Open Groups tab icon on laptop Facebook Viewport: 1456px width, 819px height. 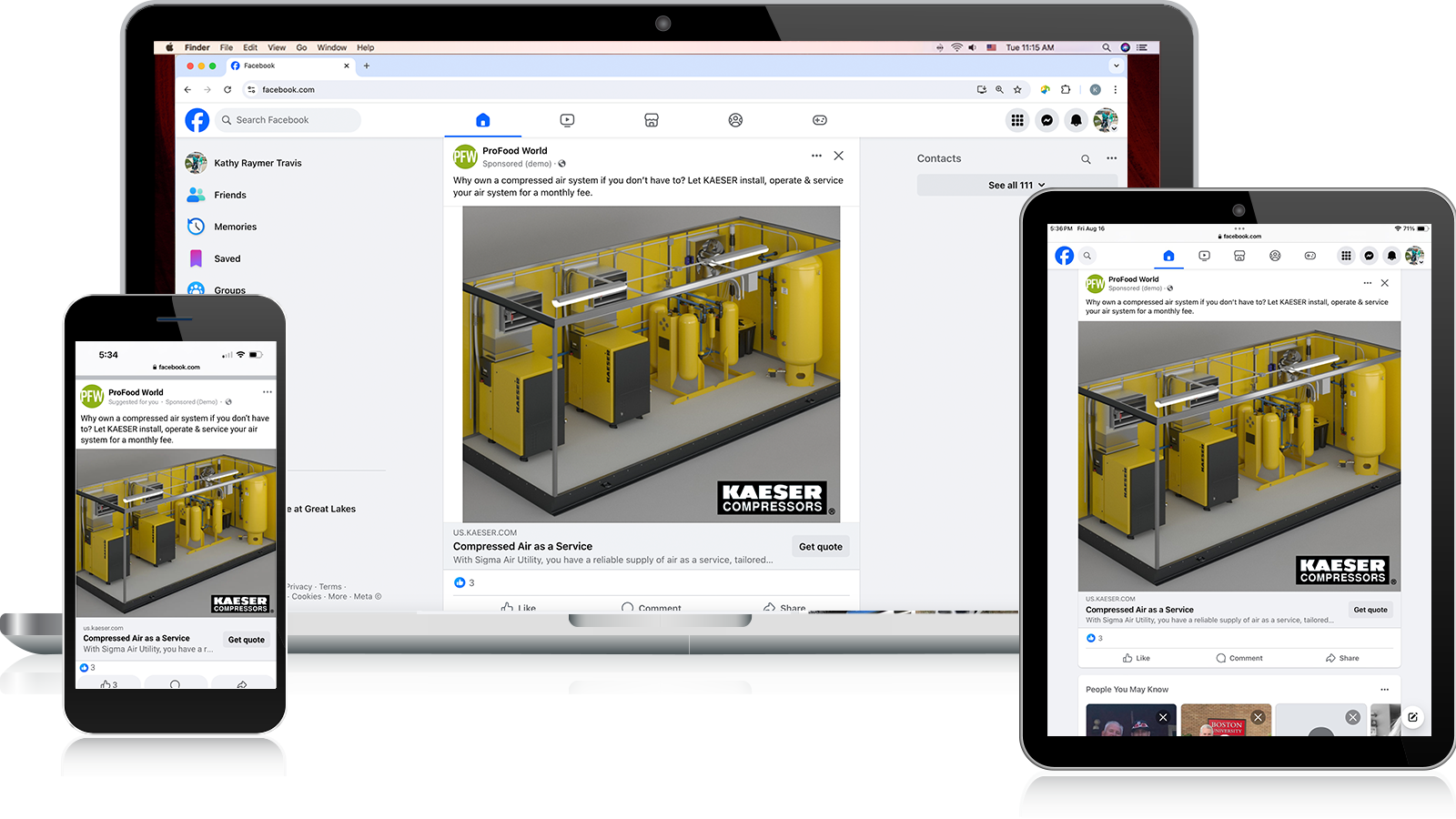(x=735, y=120)
